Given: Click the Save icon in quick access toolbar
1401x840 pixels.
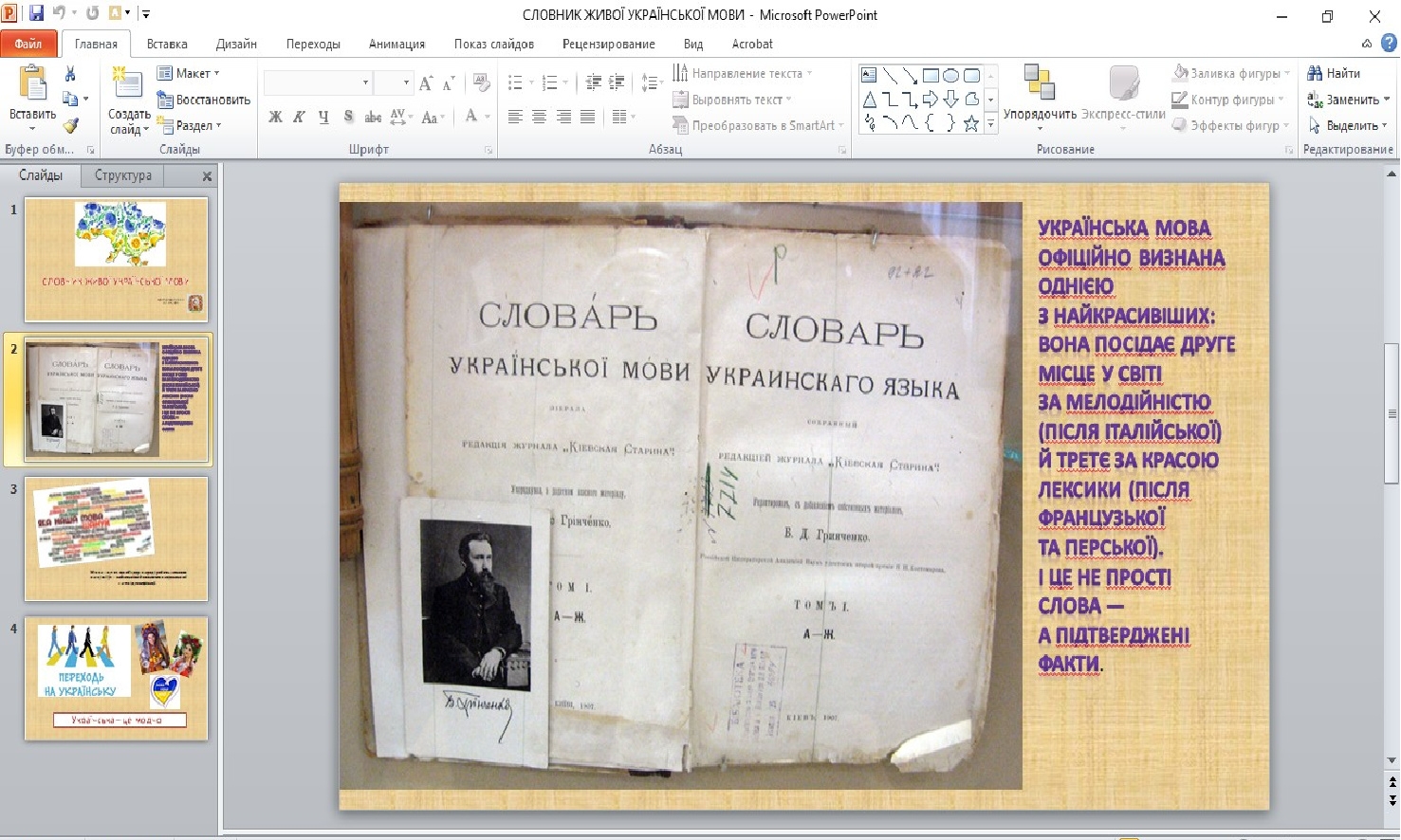Looking at the screenshot, I should 36,14.
